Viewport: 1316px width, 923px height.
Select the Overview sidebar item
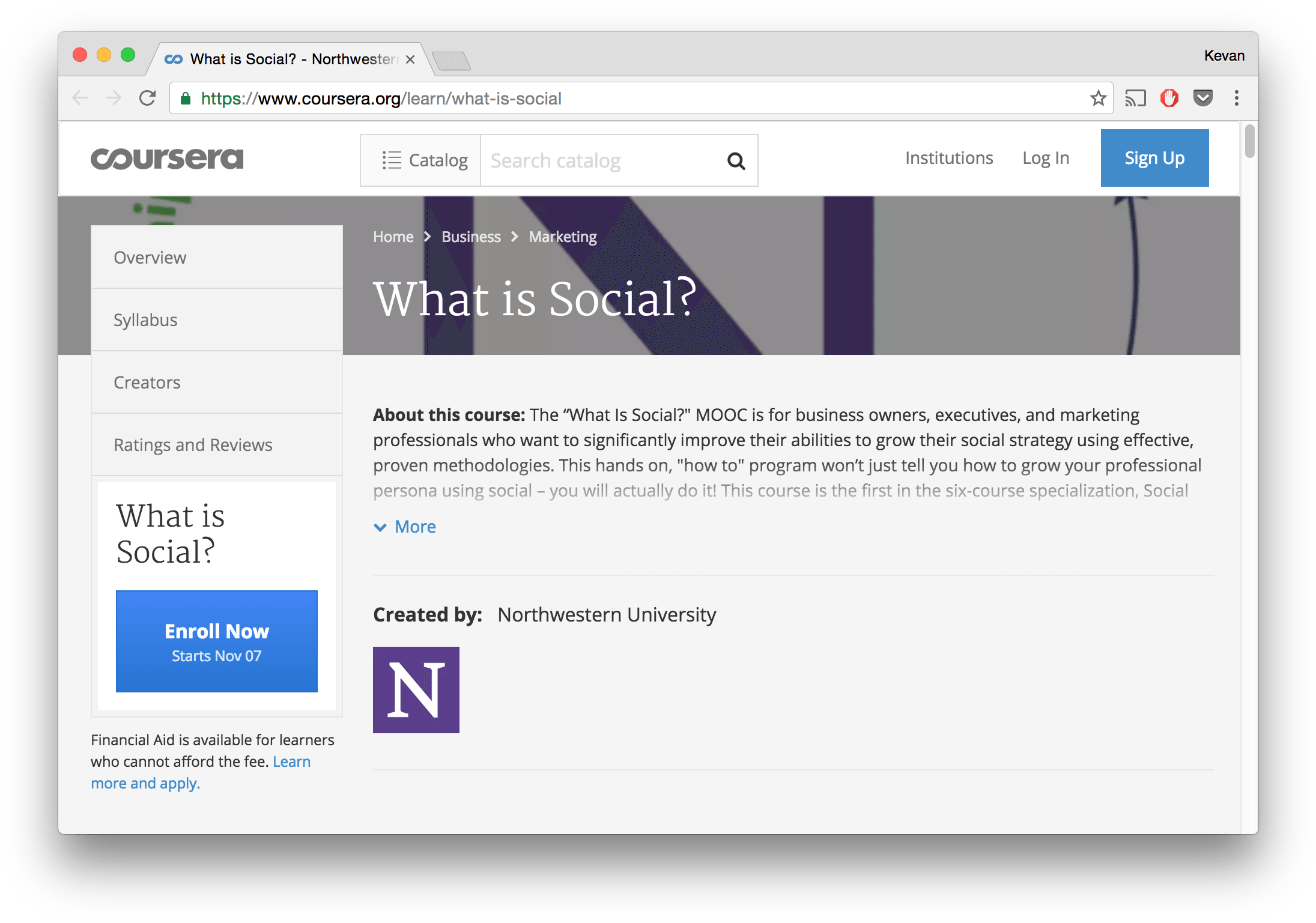click(x=150, y=257)
